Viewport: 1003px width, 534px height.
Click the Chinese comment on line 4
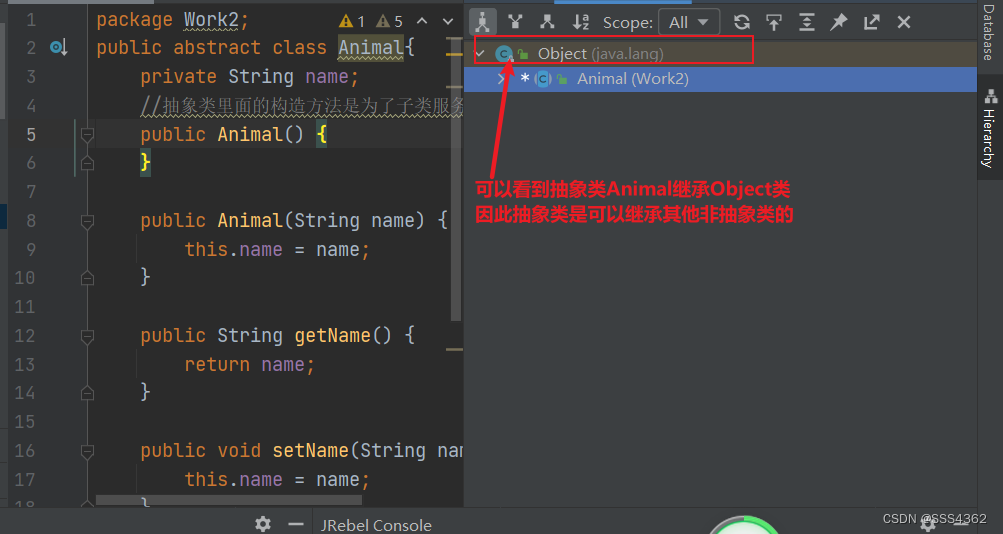point(302,106)
